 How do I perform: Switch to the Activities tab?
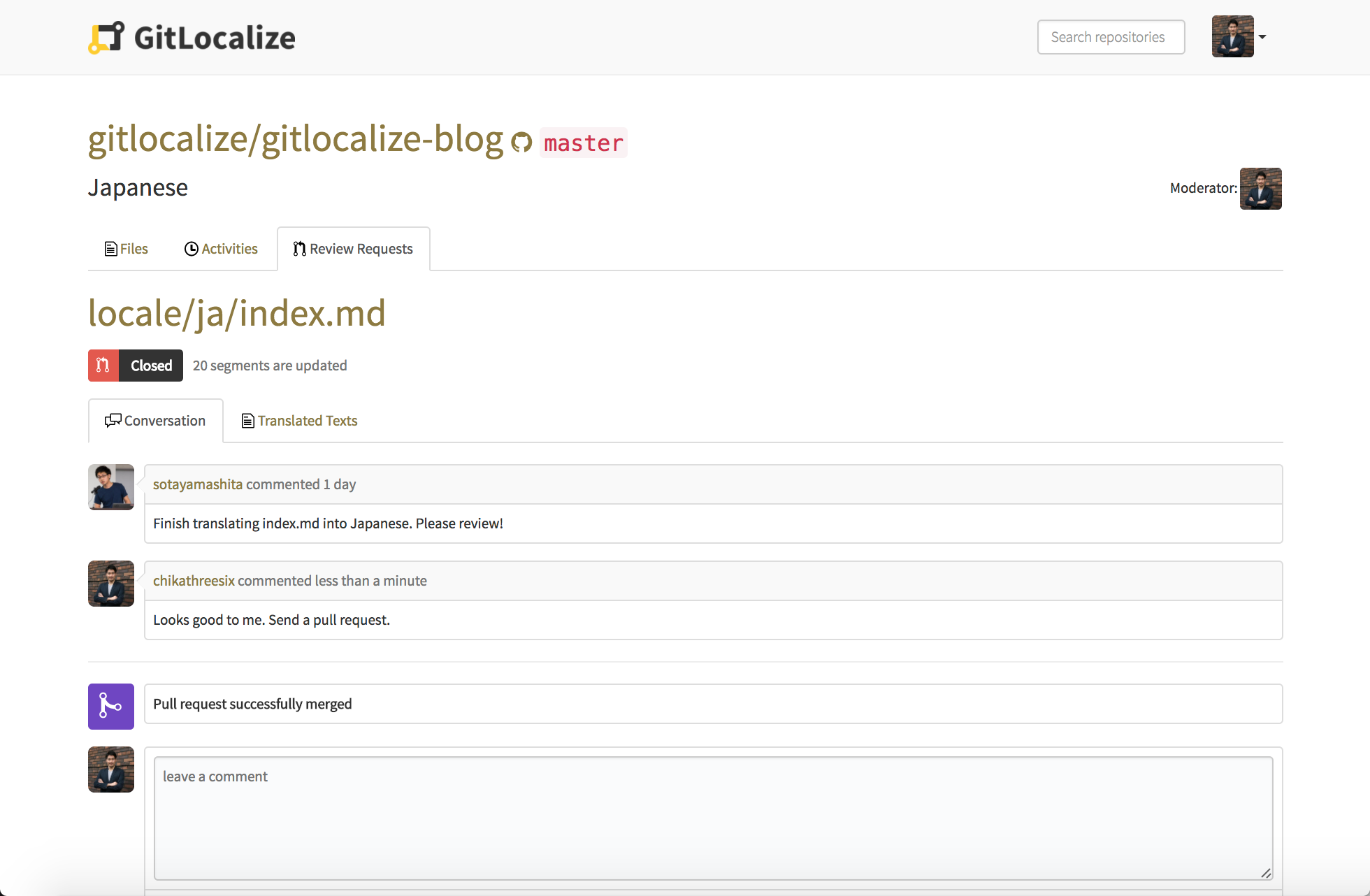[x=221, y=249]
